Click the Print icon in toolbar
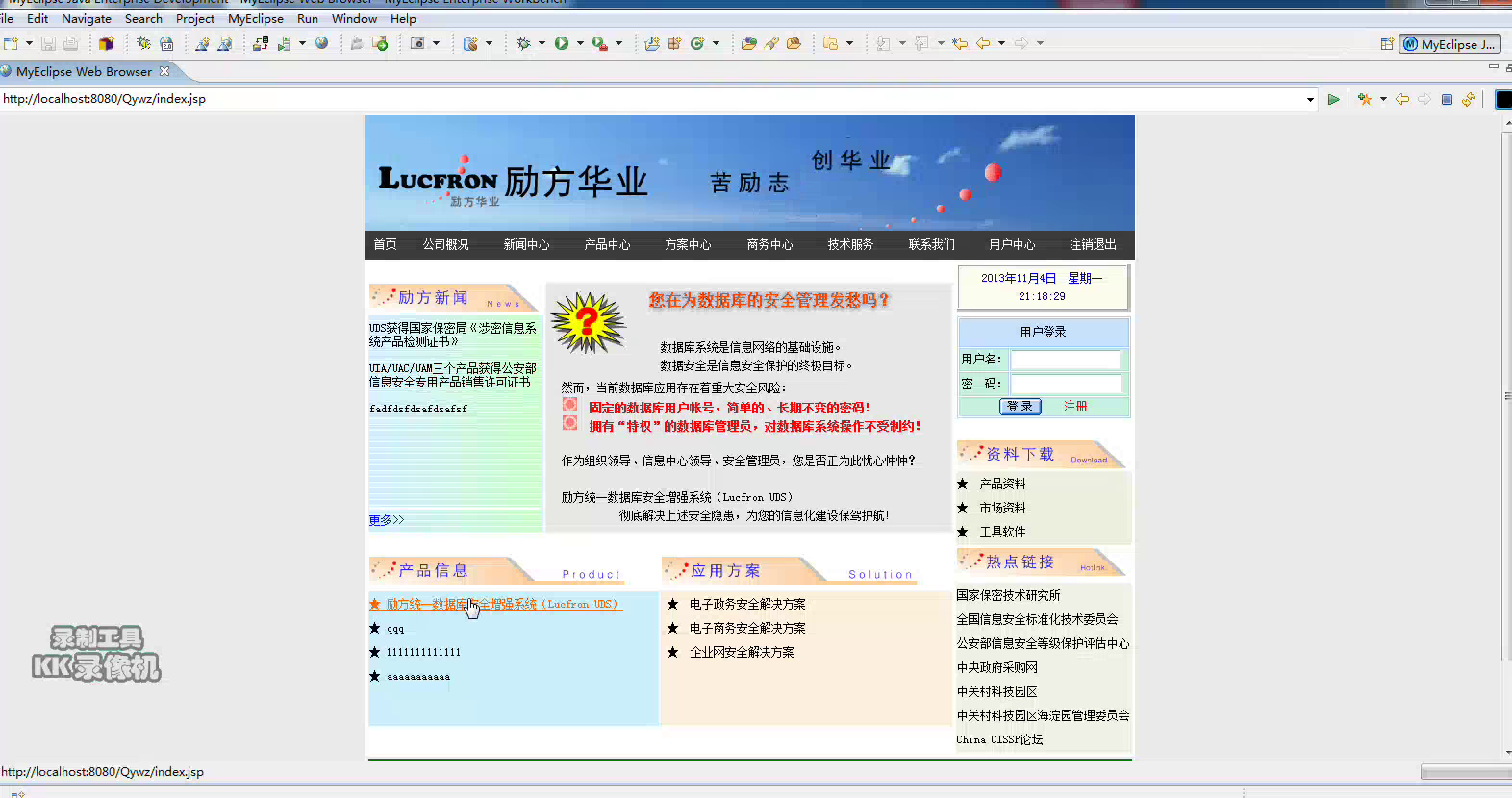Image resolution: width=1512 pixels, height=798 pixels. coord(70,43)
